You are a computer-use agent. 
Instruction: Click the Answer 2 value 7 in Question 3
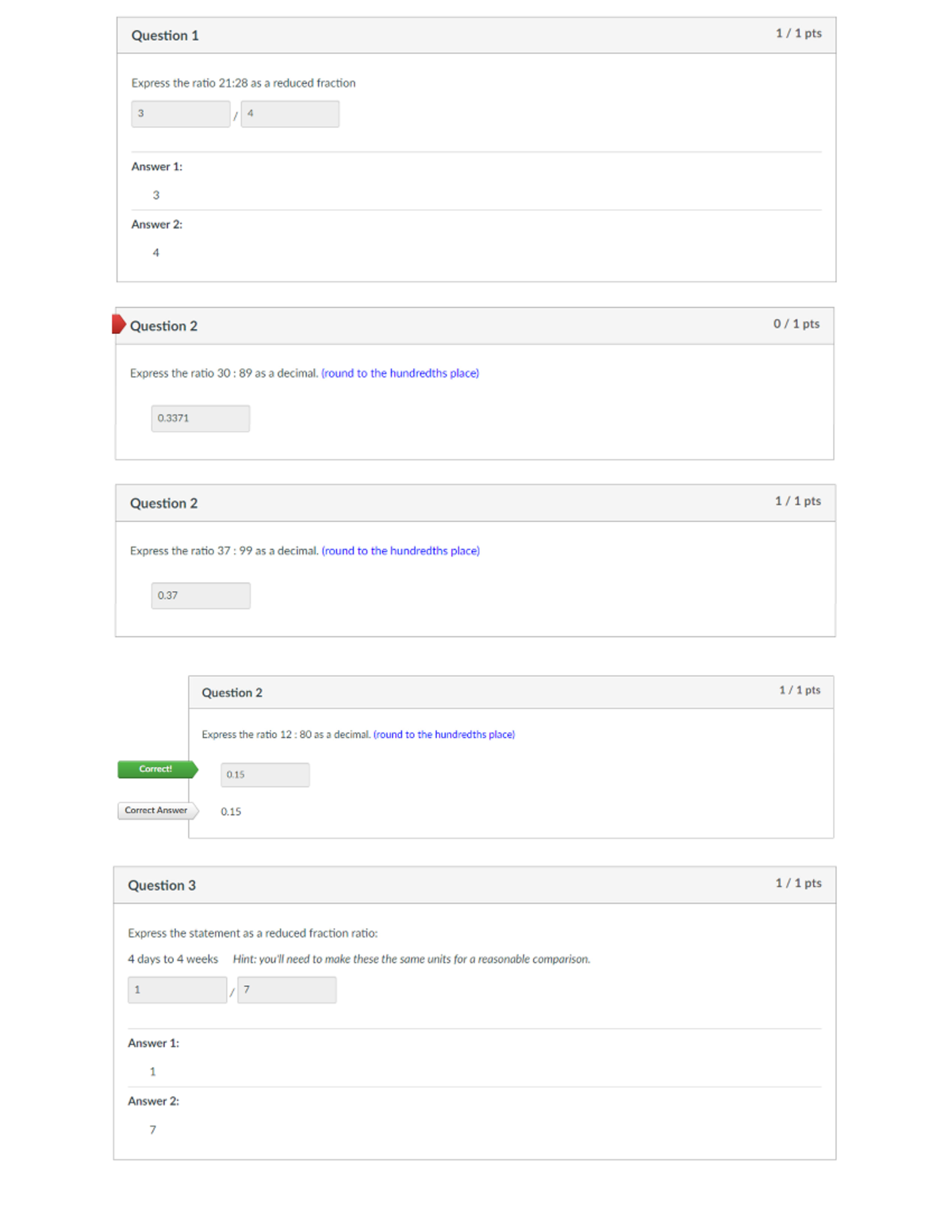(153, 1130)
